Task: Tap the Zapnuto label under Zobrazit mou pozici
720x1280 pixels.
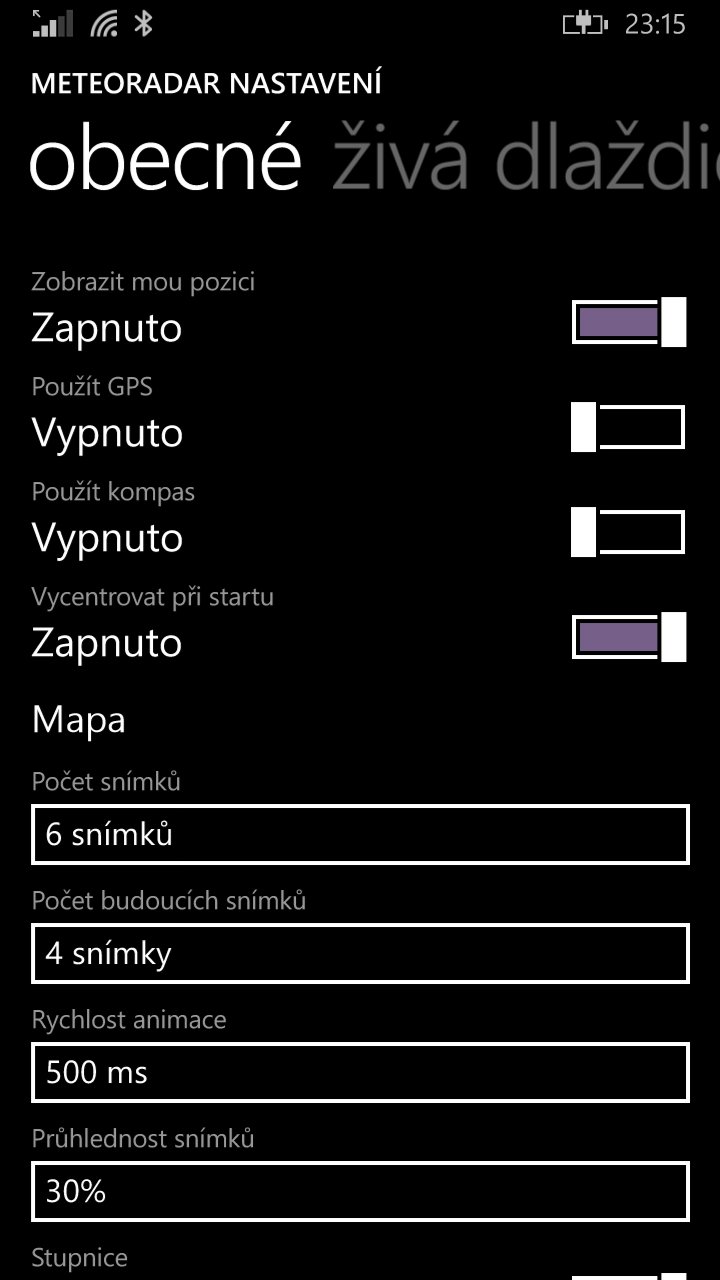Action: [x=107, y=328]
